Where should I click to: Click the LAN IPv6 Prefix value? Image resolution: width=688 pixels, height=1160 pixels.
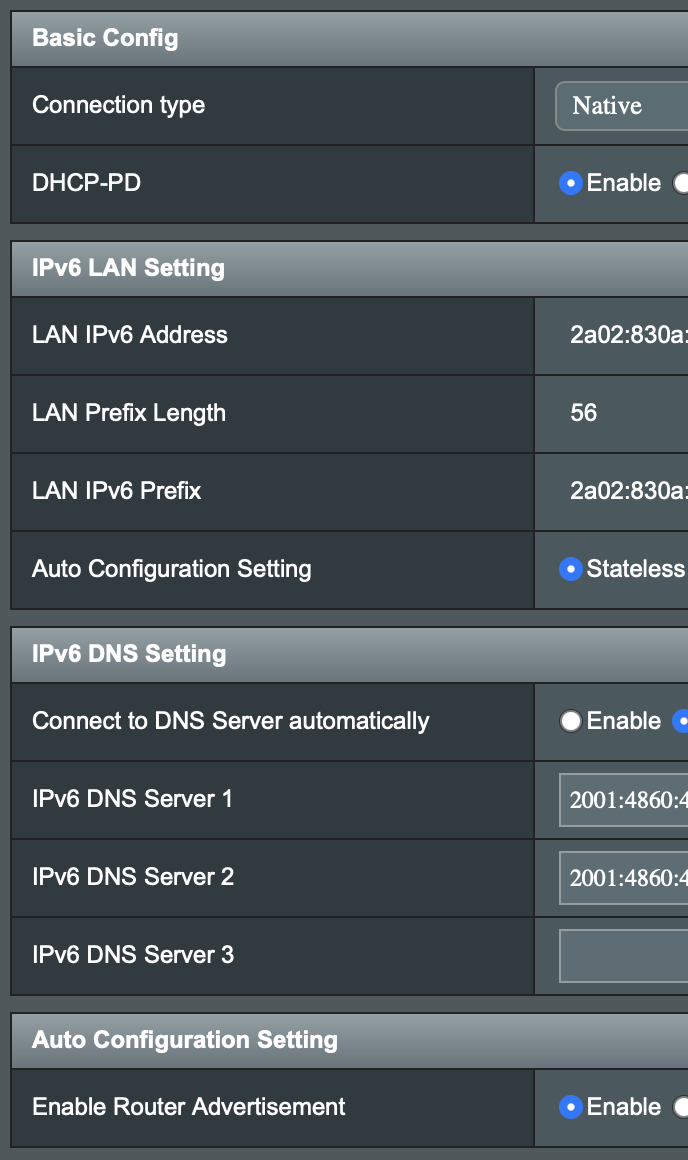[x=628, y=492]
